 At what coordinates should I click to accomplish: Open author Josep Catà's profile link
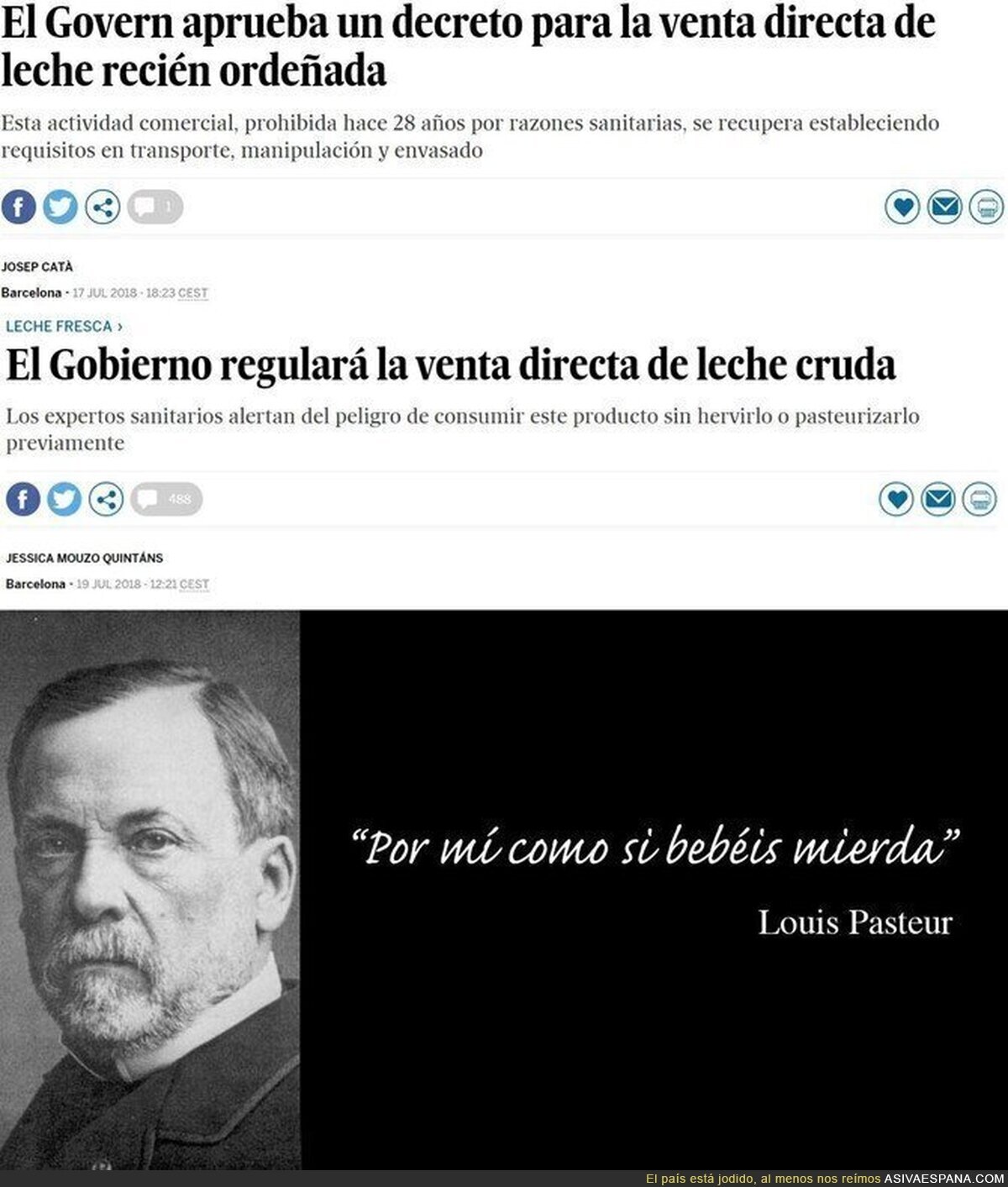coord(37,267)
